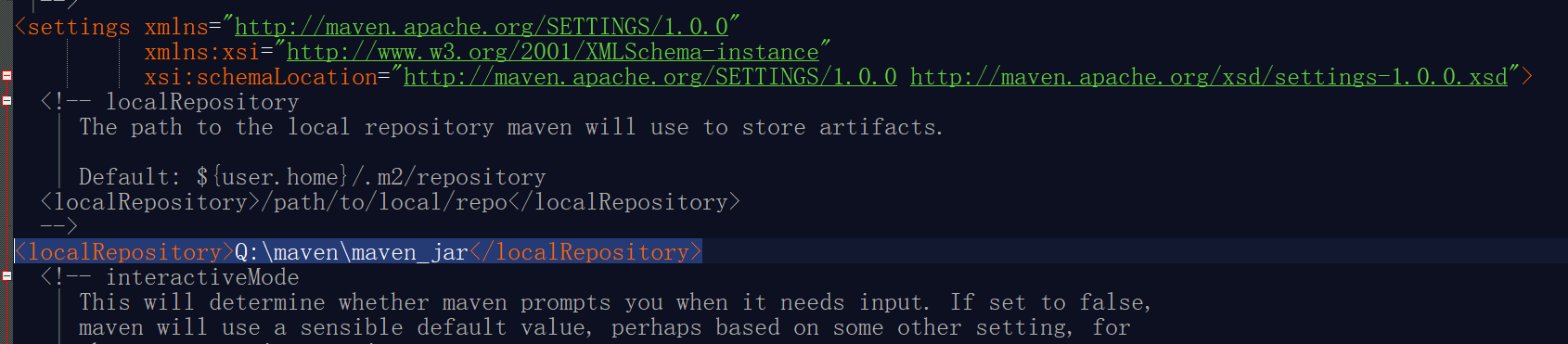Click the 'maven will use a sensible default' line

tap(605, 327)
